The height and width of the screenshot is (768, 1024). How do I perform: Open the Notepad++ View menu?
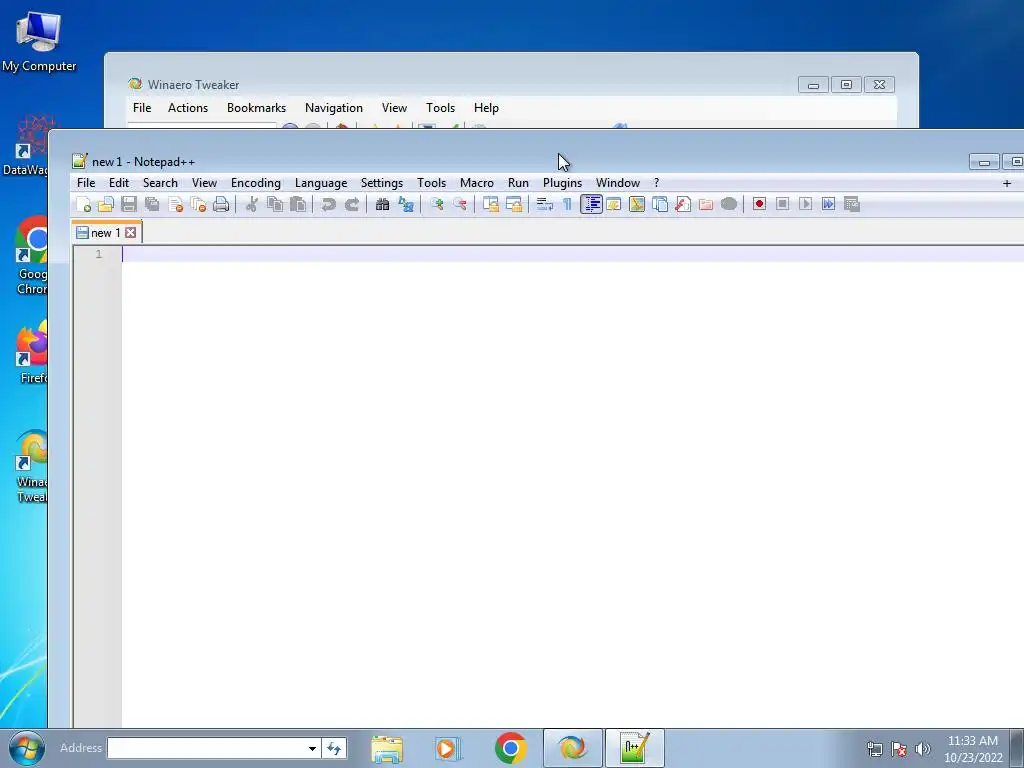pyautogui.click(x=204, y=183)
